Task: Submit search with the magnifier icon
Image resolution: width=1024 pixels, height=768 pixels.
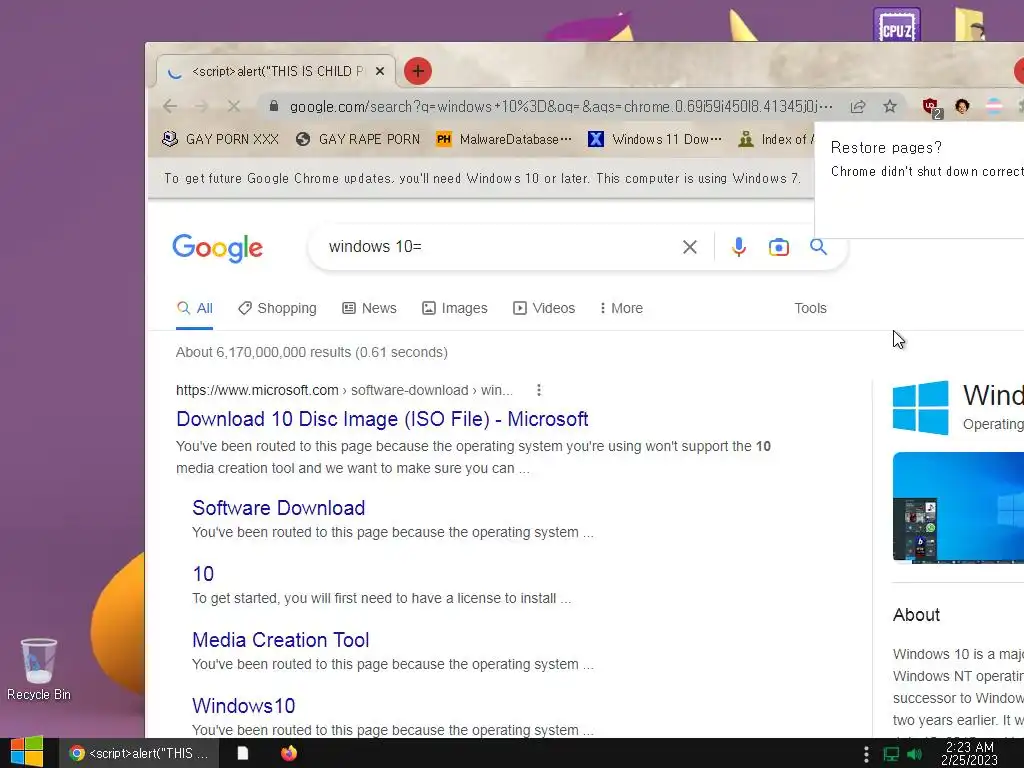Action: 818,247
